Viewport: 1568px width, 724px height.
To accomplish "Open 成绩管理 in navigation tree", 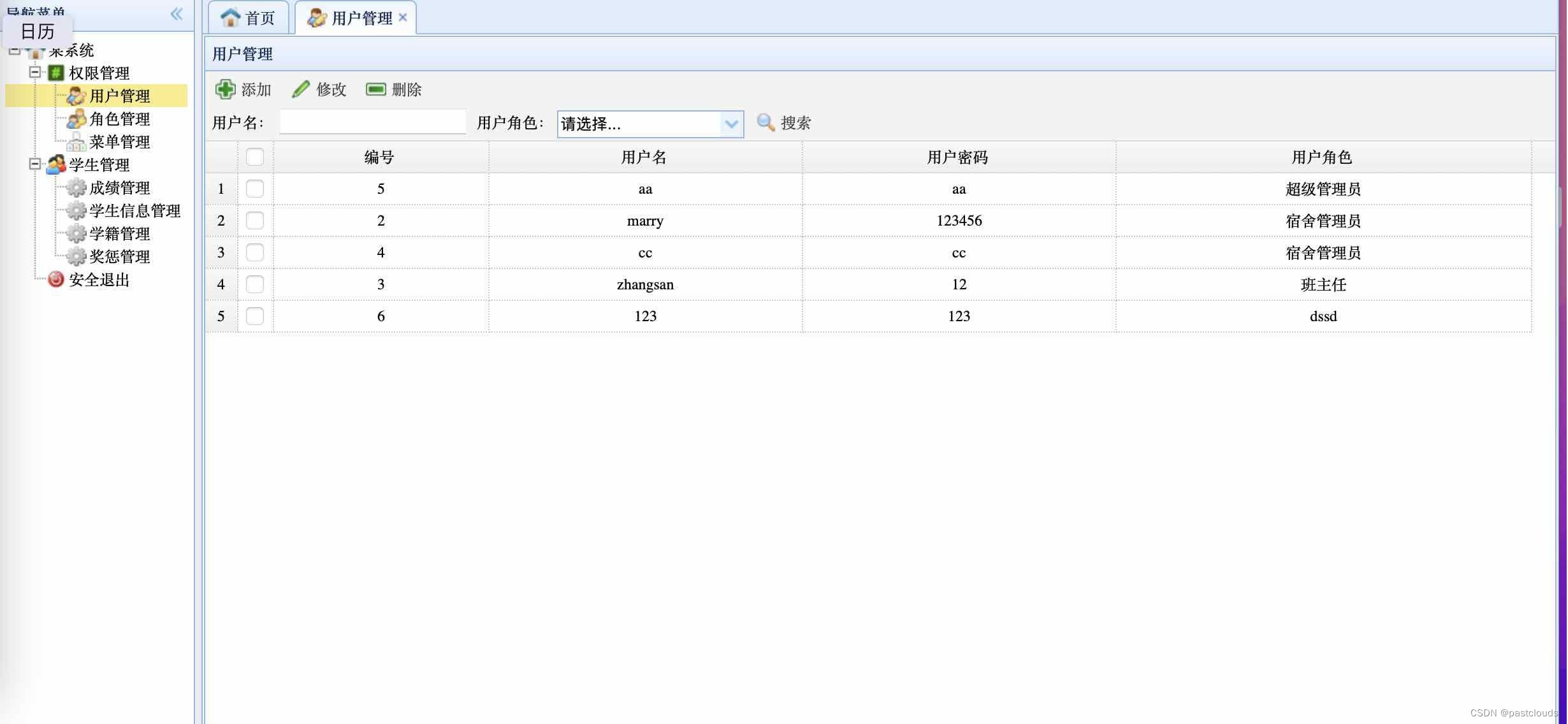I will click(x=120, y=187).
